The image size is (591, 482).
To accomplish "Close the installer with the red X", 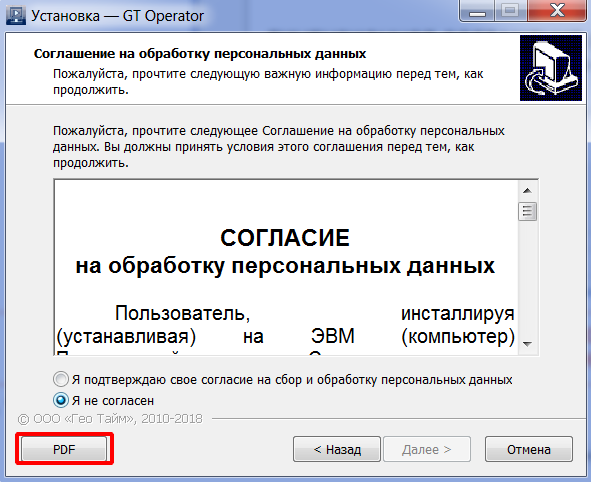I will [557, 11].
